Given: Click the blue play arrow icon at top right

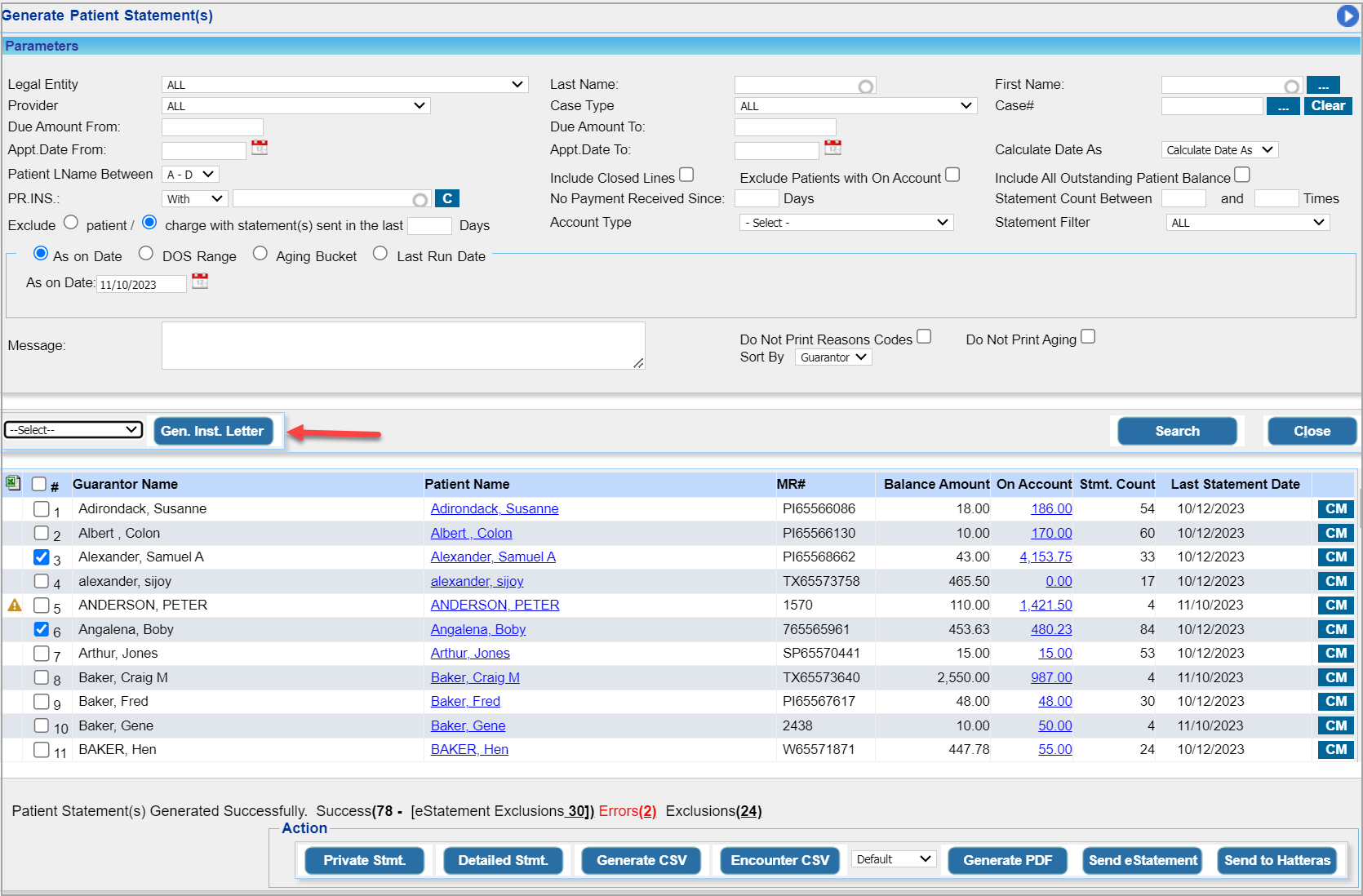Looking at the screenshot, I should click(1347, 16).
